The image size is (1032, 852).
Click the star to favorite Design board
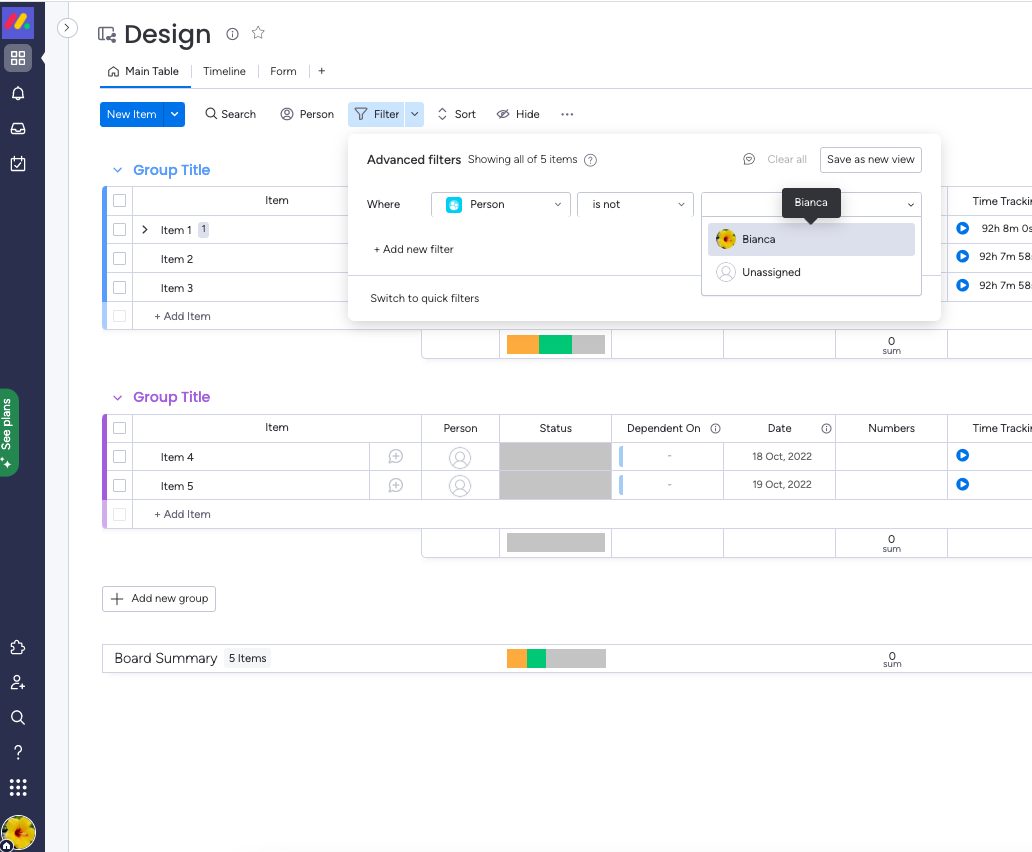[258, 33]
